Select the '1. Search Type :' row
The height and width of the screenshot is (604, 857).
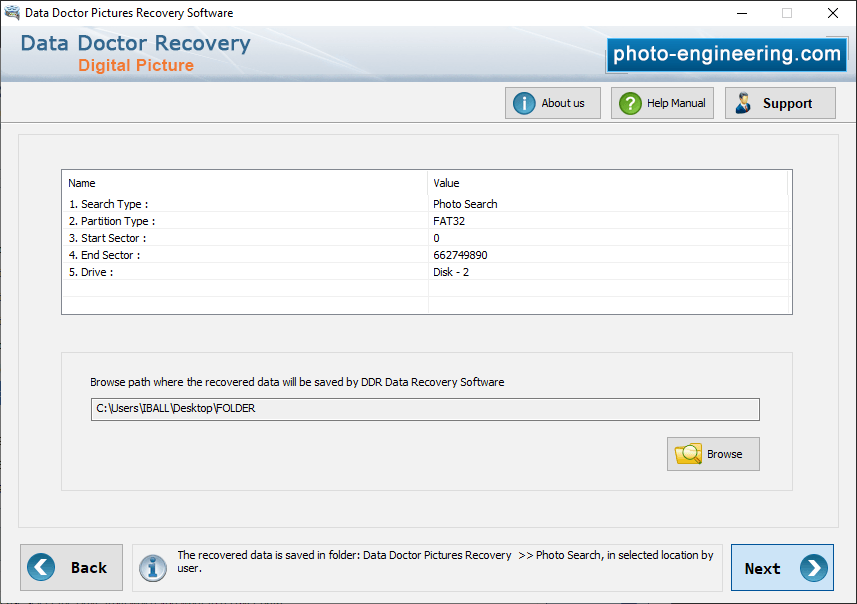[426, 204]
